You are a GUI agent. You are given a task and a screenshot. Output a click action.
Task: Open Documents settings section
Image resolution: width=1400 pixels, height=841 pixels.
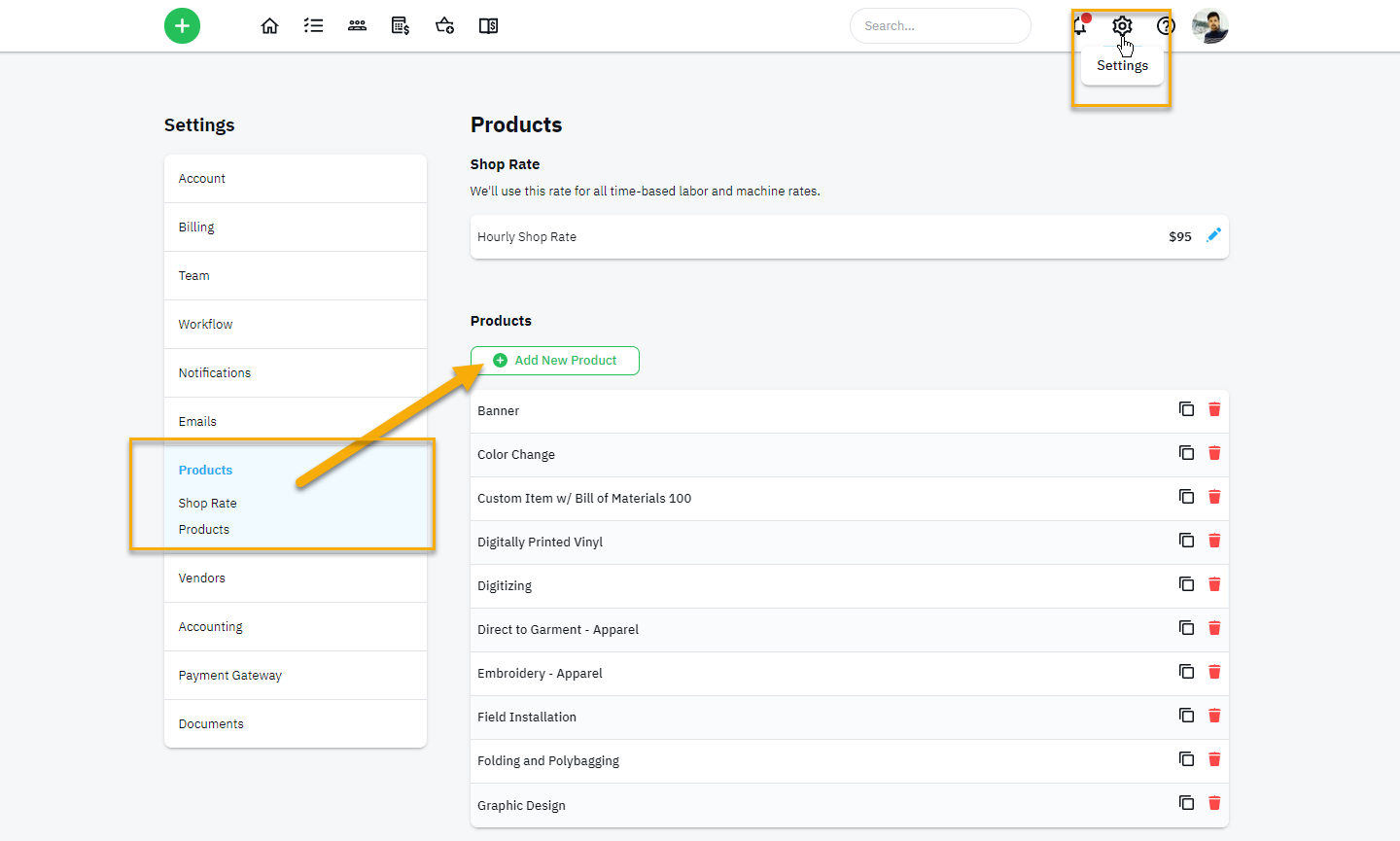point(296,724)
